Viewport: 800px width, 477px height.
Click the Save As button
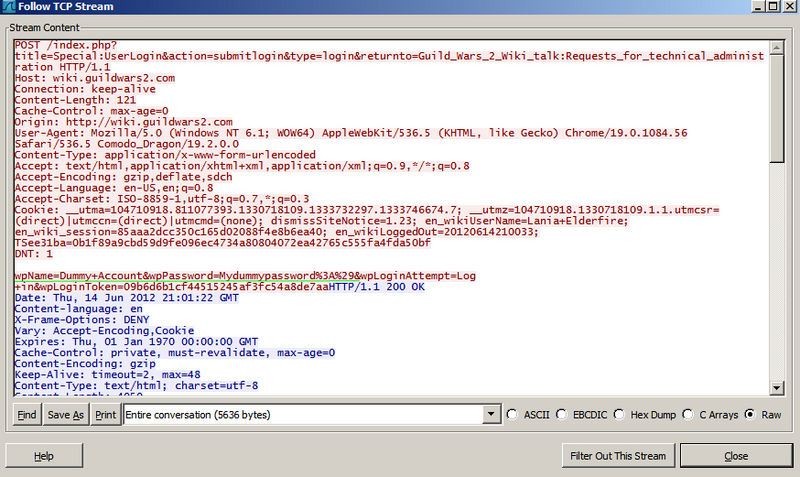(66, 415)
